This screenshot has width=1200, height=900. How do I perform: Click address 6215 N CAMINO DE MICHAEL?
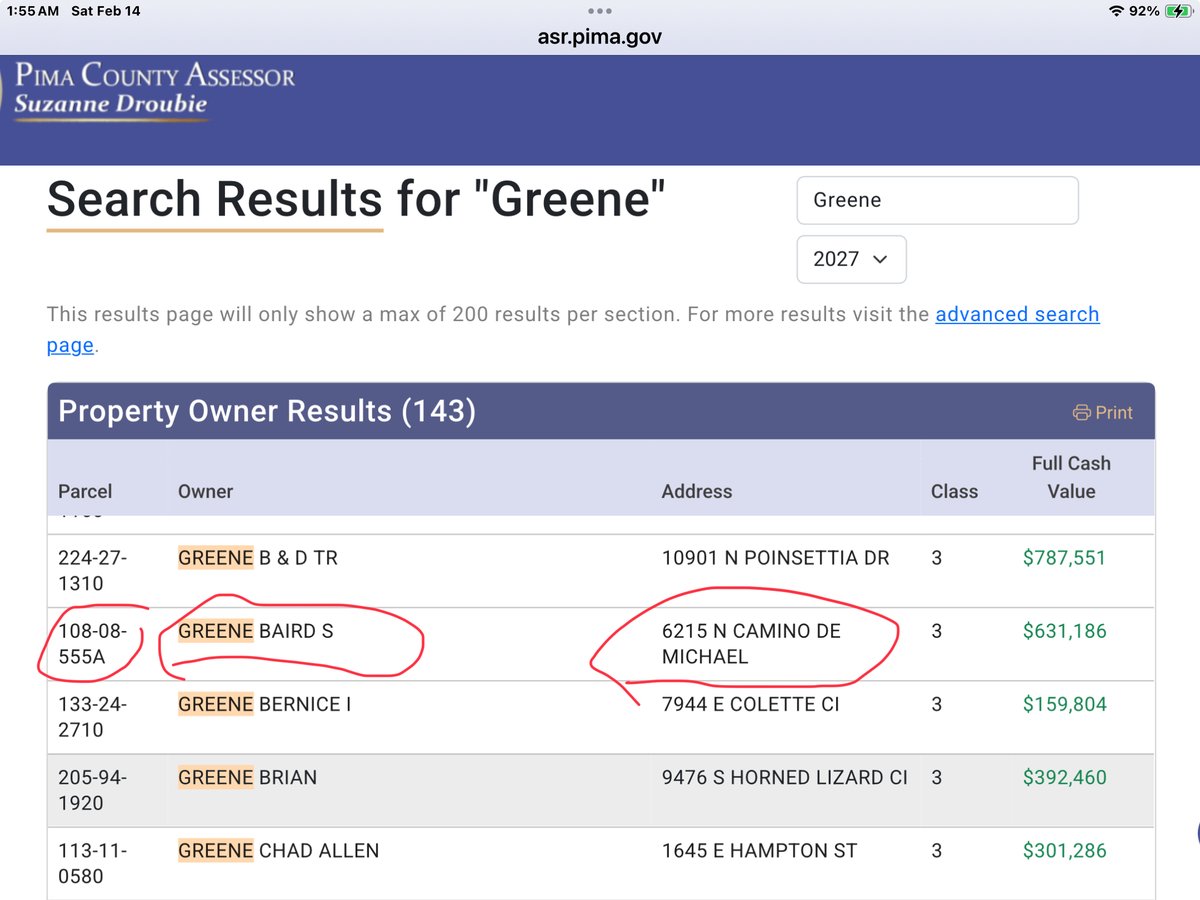751,643
